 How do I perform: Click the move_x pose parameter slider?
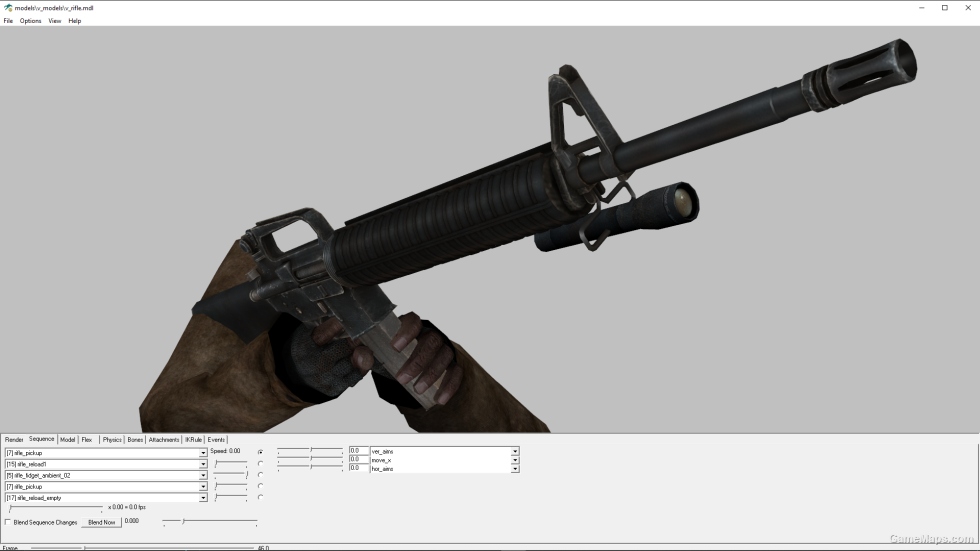tap(311, 459)
